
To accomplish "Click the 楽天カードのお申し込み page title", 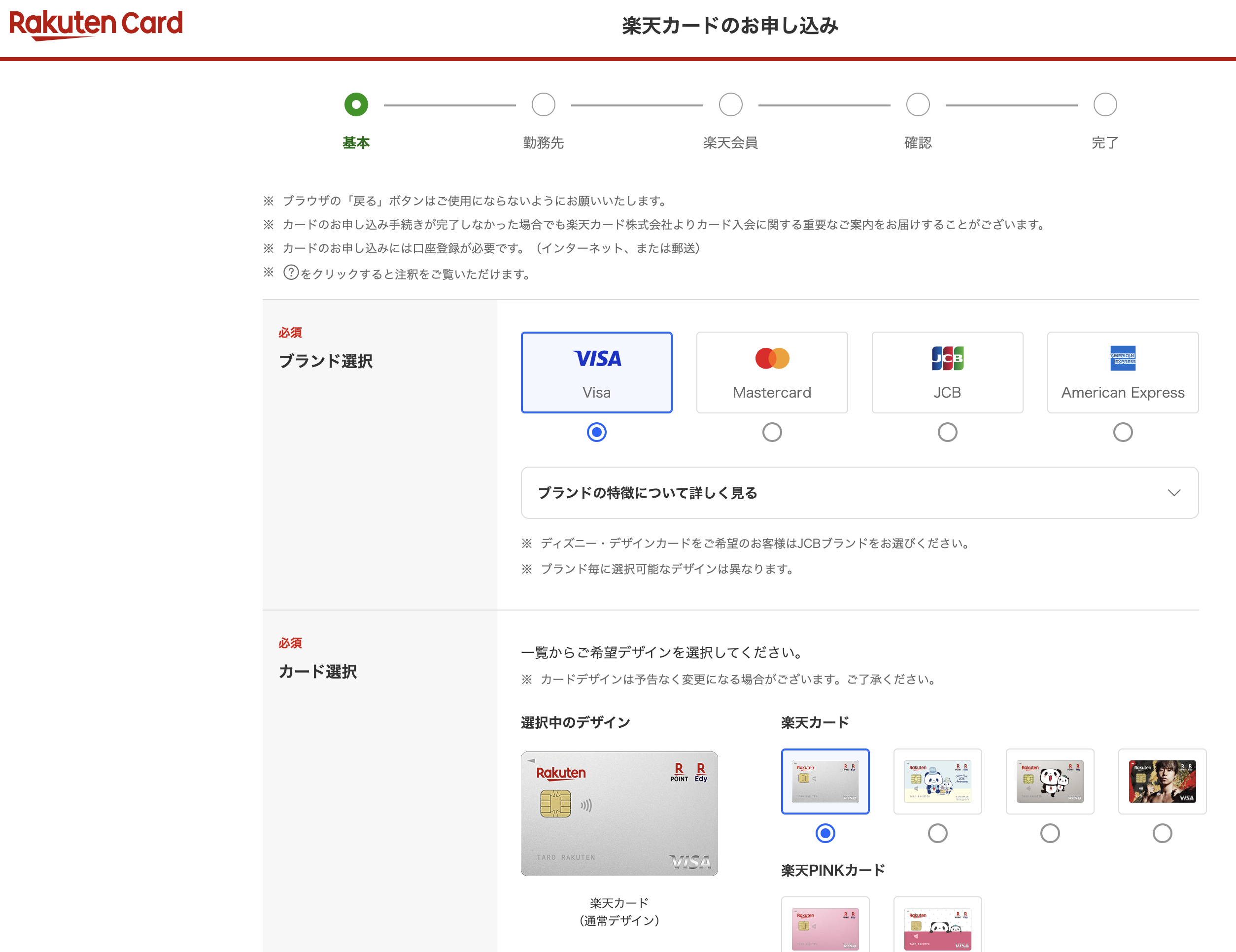I will coord(730,26).
